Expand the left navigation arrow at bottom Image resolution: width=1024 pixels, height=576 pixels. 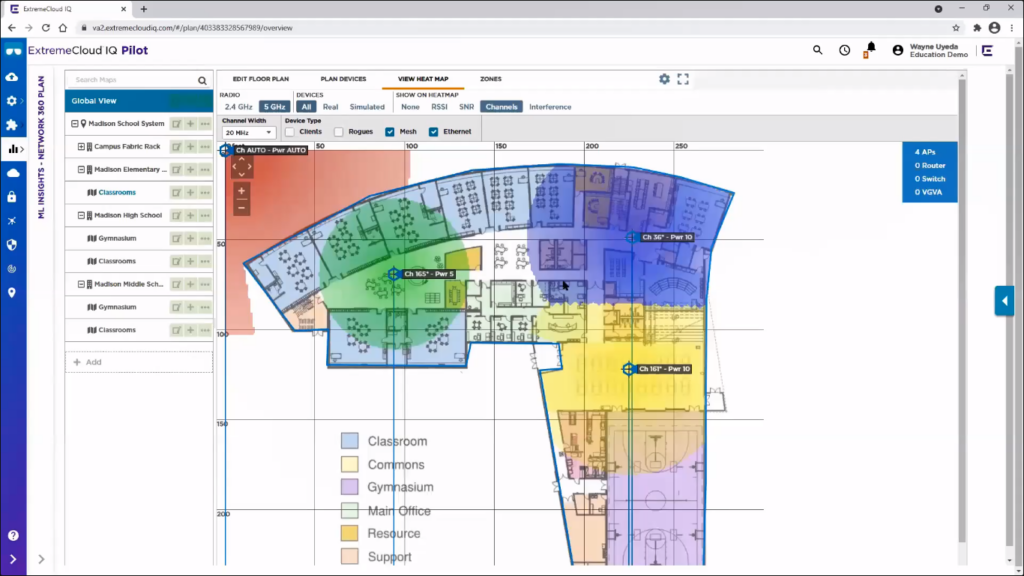coord(13,559)
